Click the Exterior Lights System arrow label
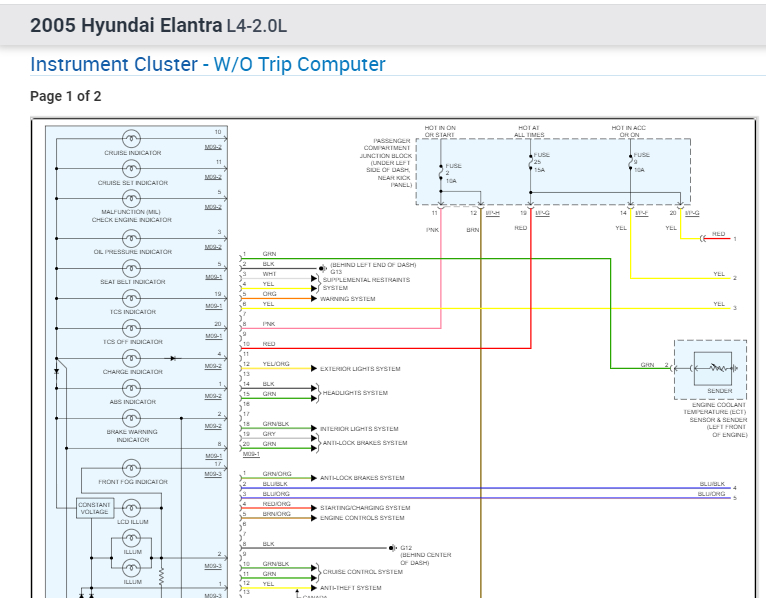 tap(360, 369)
